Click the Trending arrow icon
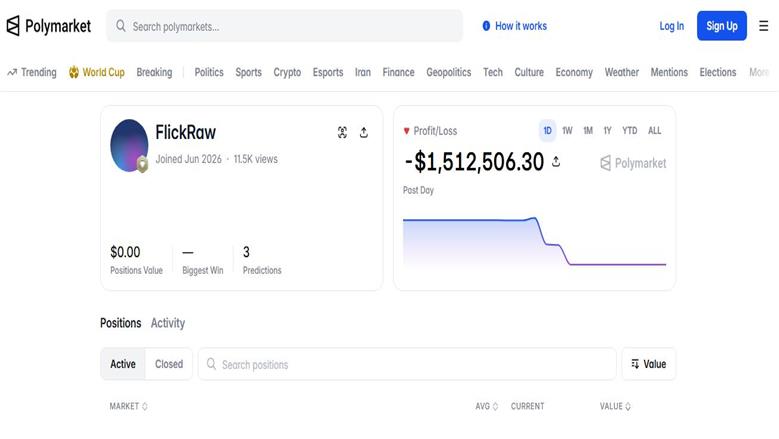This screenshot has width=779, height=439. pyautogui.click(x=12, y=73)
